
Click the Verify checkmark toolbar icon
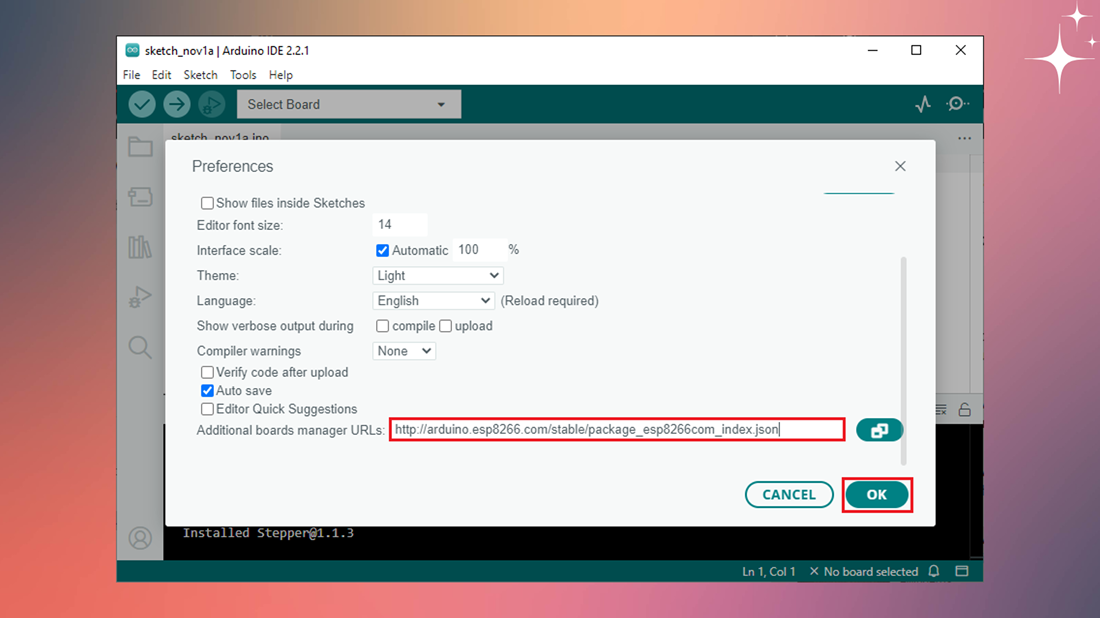pyautogui.click(x=142, y=105)
